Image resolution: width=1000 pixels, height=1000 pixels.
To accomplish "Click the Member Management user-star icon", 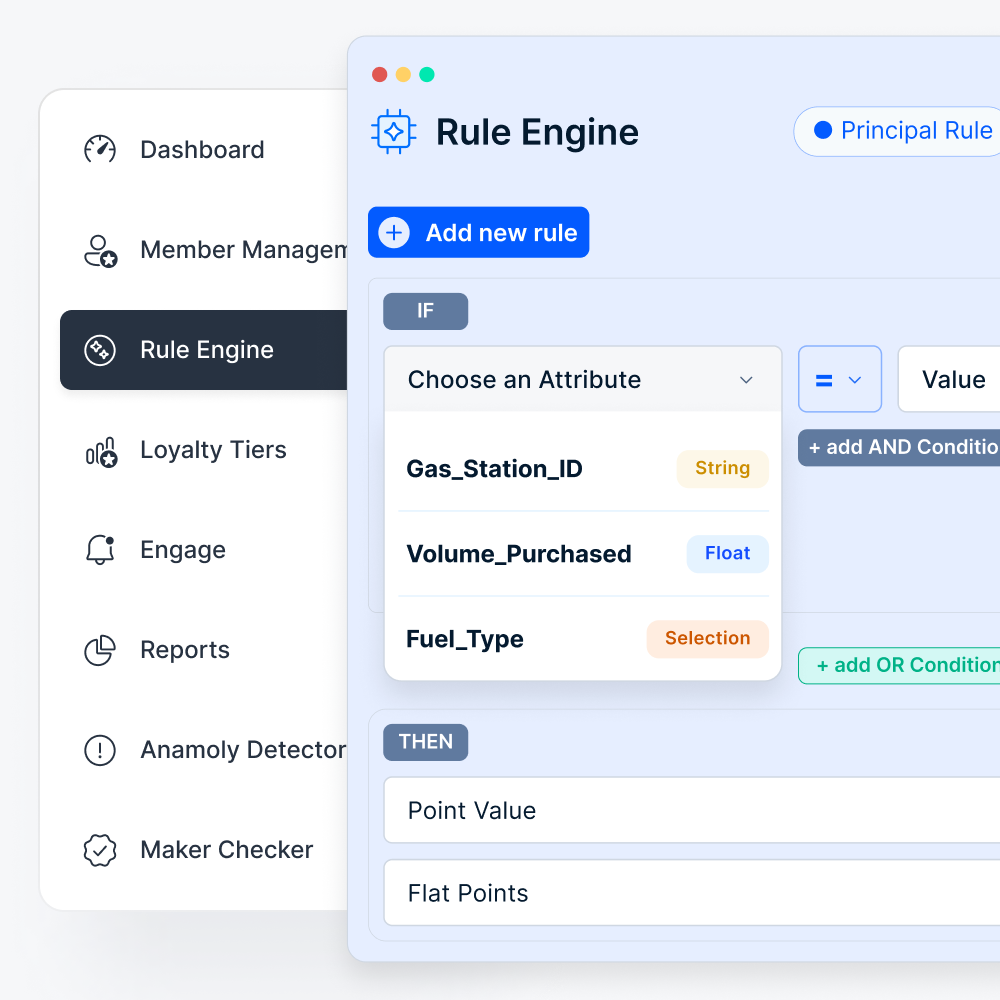I will [100, 251].
